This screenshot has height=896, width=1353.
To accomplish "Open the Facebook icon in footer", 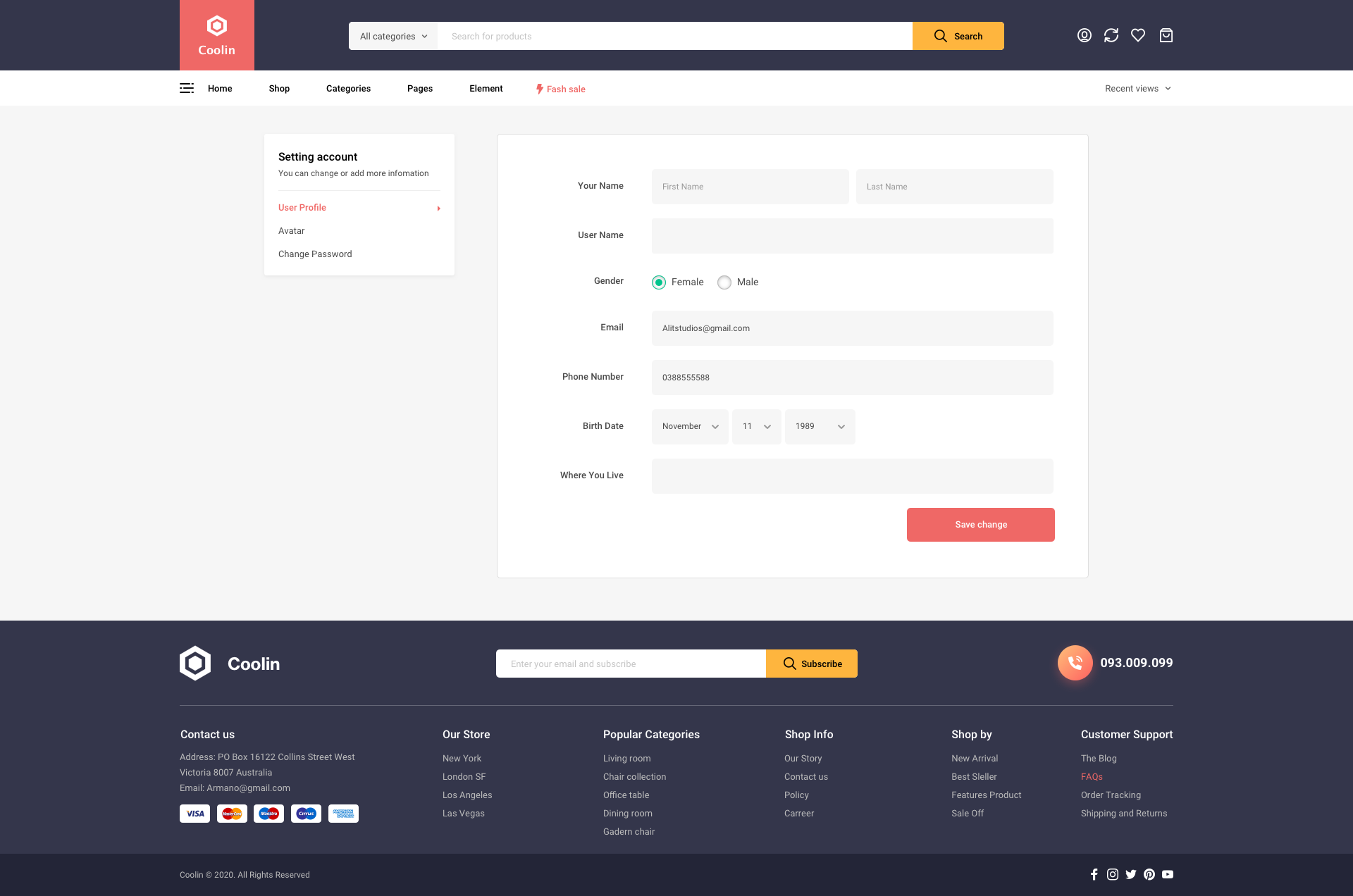I will (1094, 874).
